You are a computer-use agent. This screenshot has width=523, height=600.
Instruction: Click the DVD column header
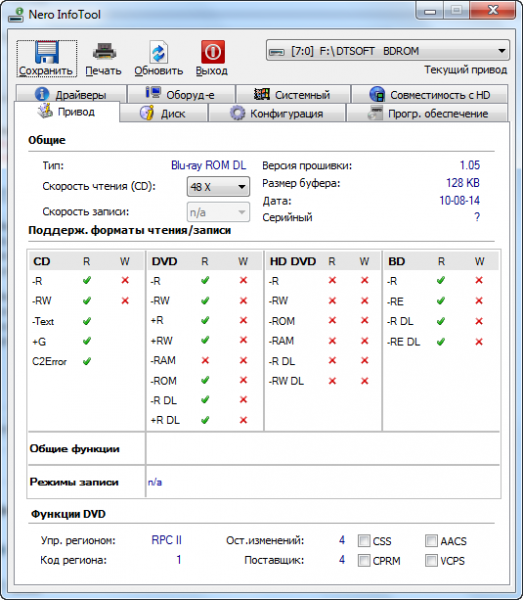pos(165,261)
